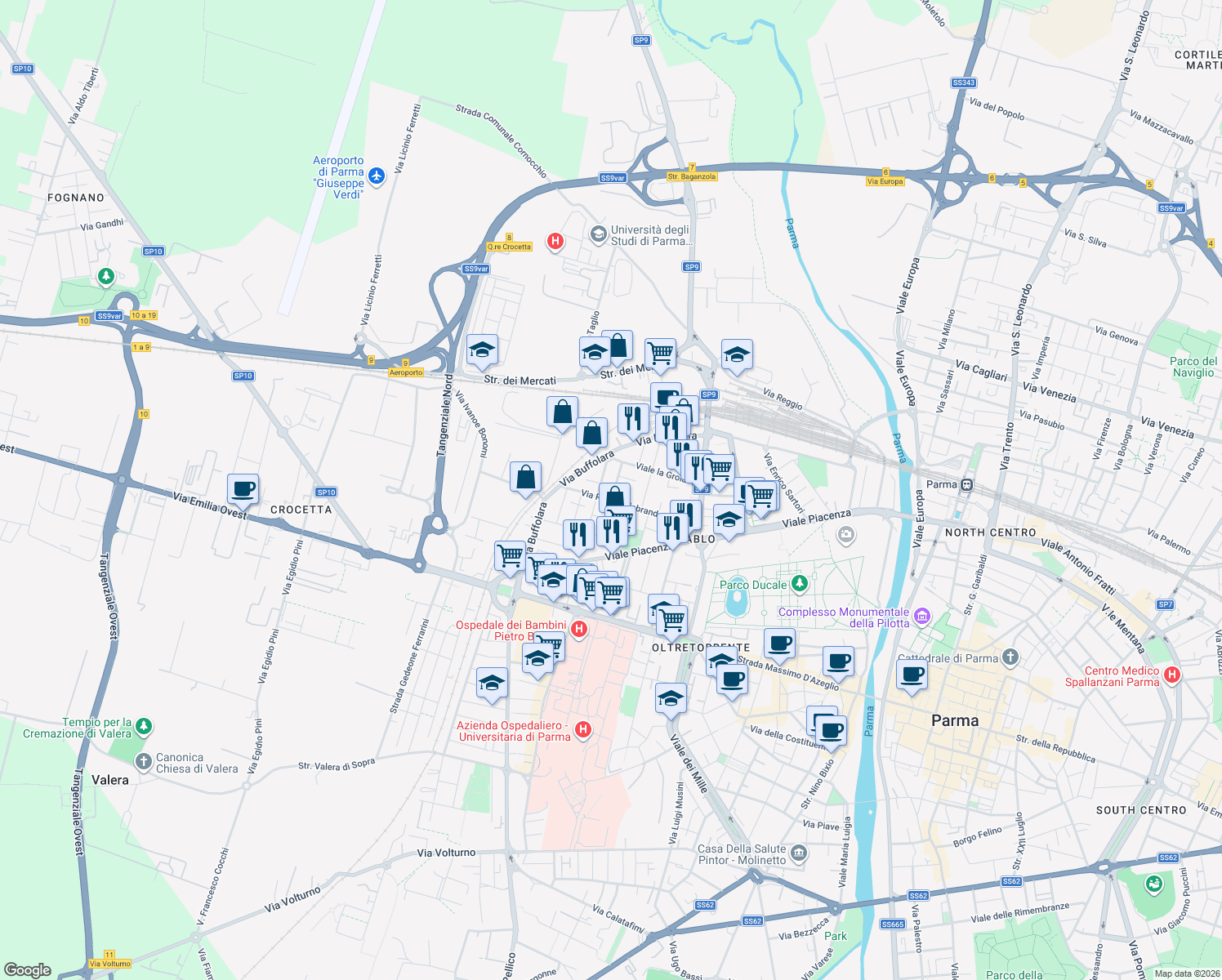Click the graduation cap marker on Str. dei Mercati

click(482, 351)
